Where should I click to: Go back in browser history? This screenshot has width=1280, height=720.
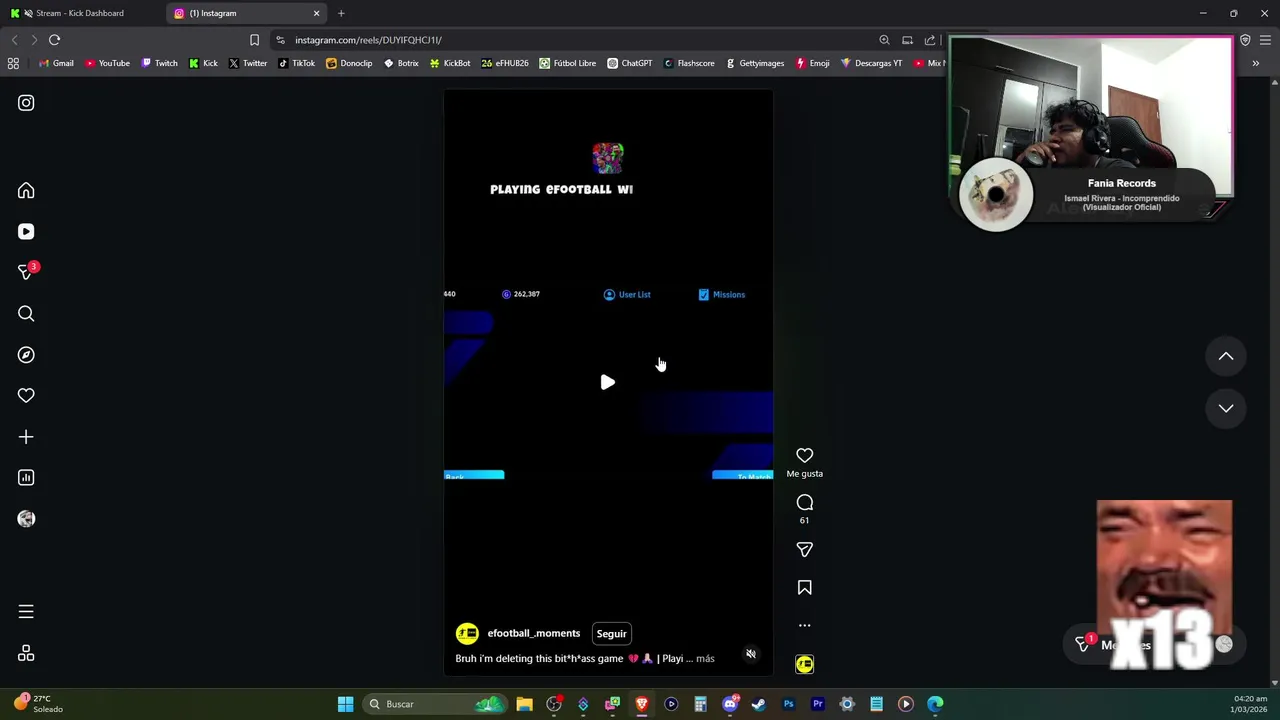click(14, 40)
